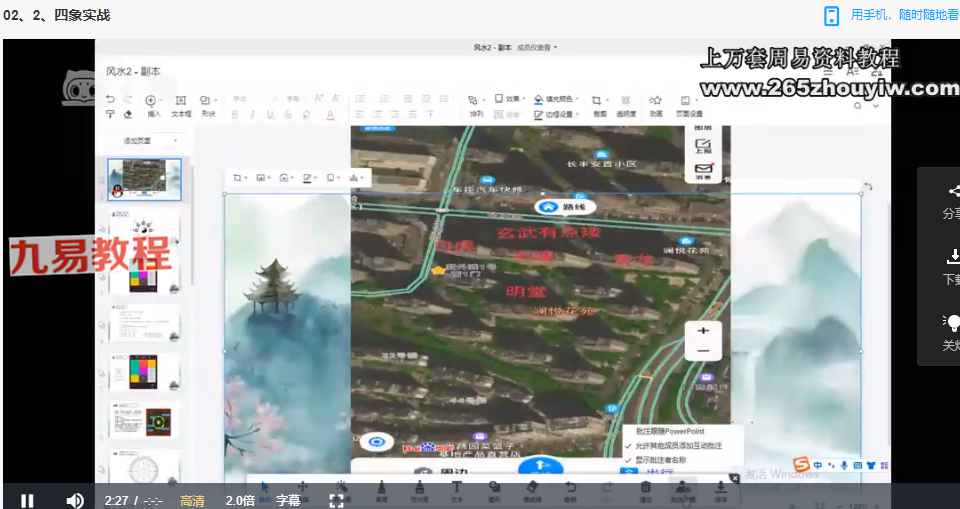Open the 用手机、随时随地看 link
Viewport: 960px width, 509px height.
(x=905, y=15)
